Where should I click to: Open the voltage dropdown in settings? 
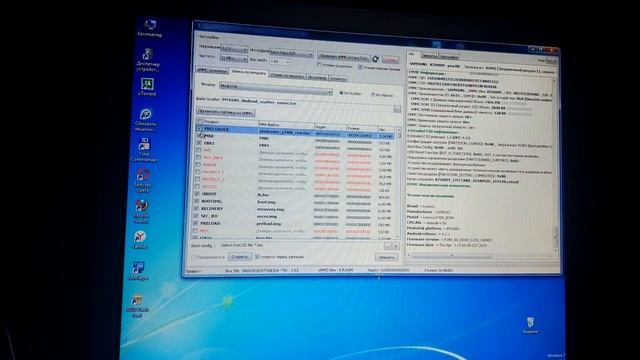click(x=234, y=49)
